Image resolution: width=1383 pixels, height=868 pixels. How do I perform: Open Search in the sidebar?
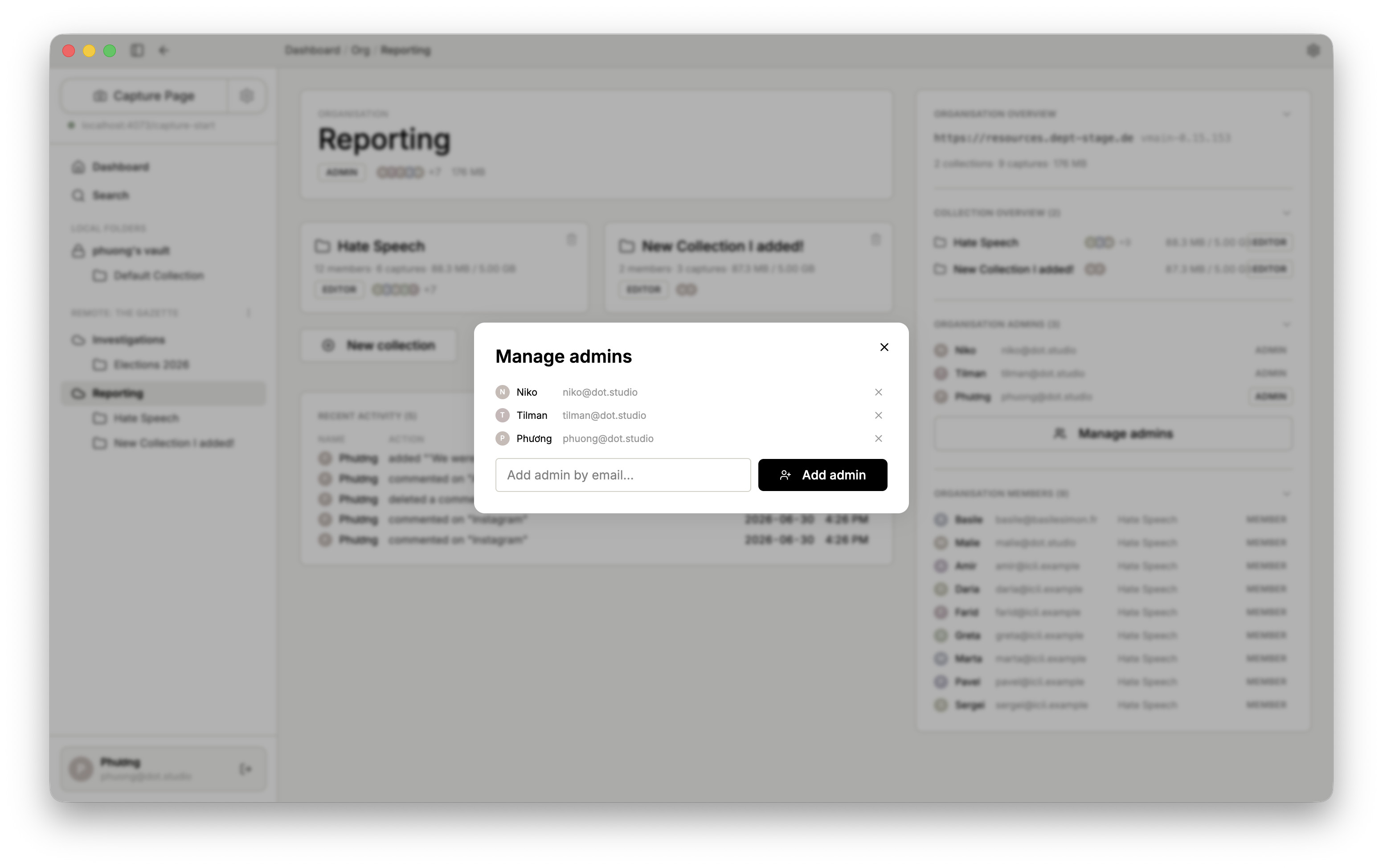(164, 196)
